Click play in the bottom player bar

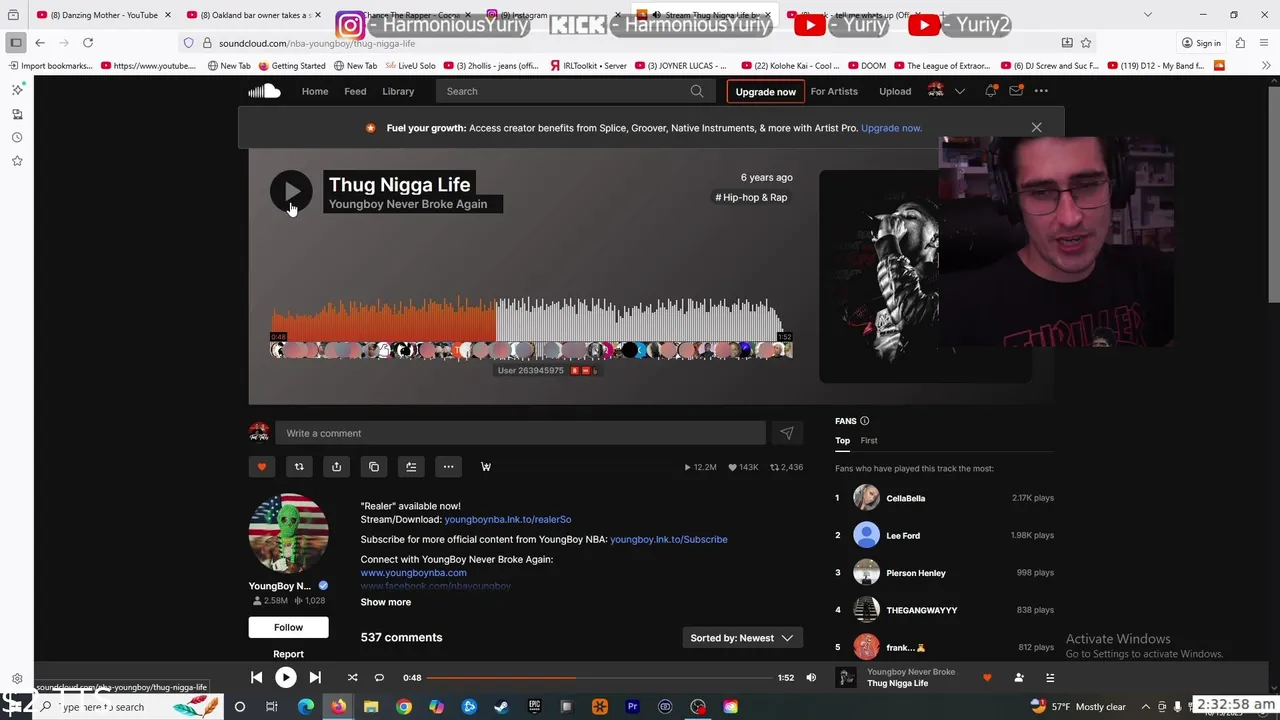pos(285,678)
